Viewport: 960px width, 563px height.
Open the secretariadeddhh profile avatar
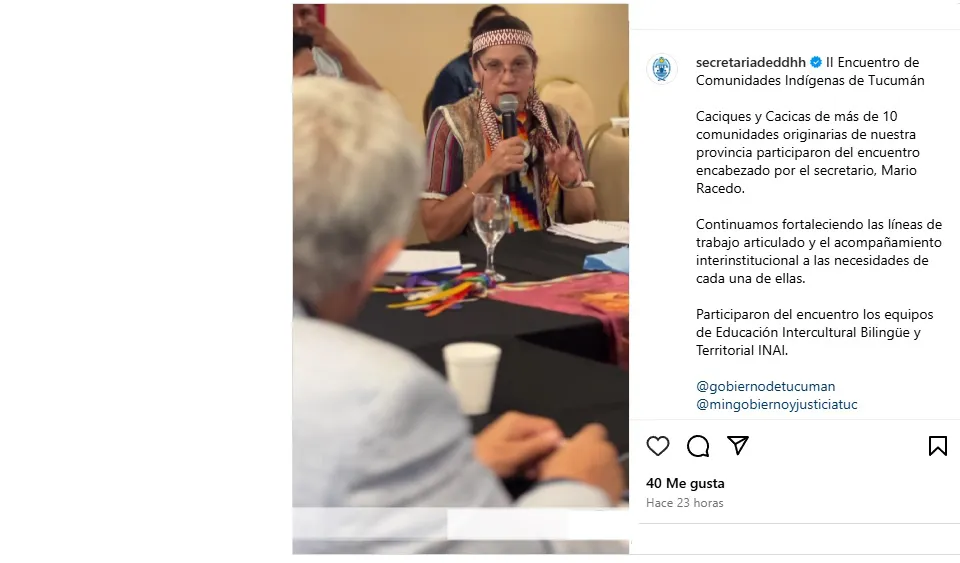(662, 69)
